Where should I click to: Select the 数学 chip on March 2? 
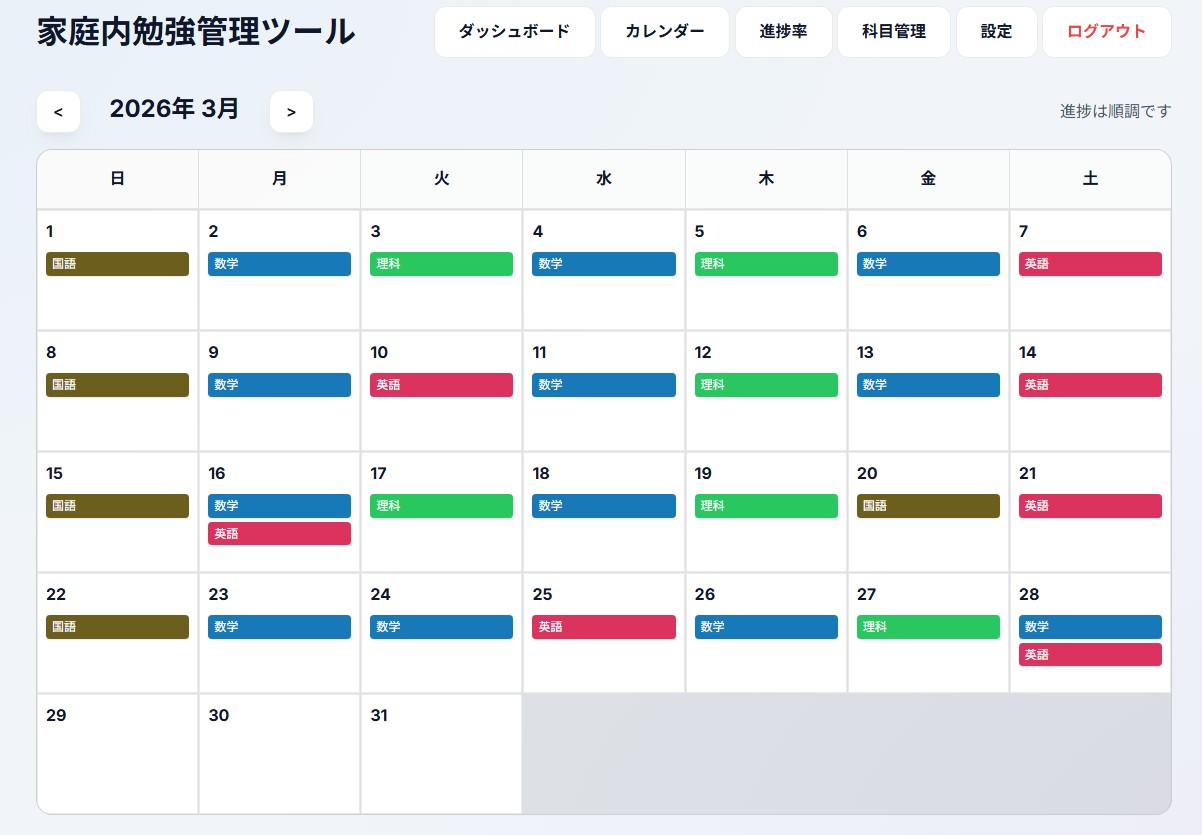(x=279, y=264)
